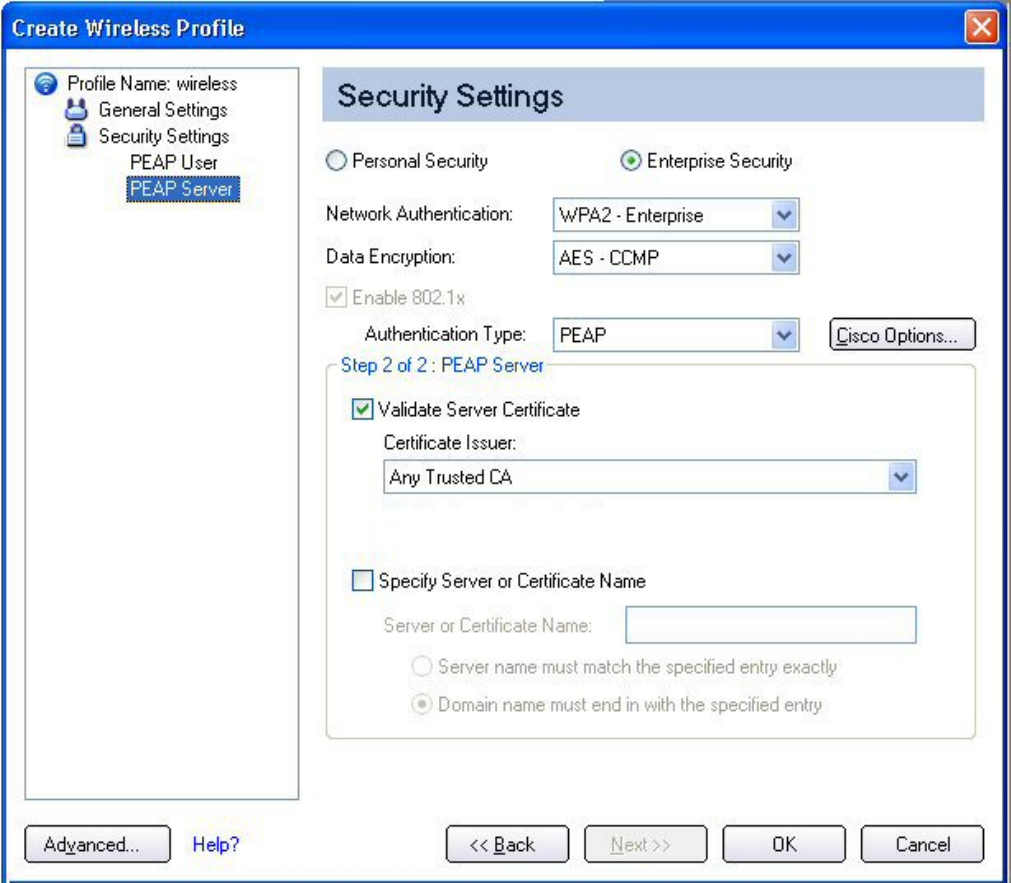The image size is (1011, 883).
Task: Open the Data Encryption dropdown
Action: click(785, 258)
